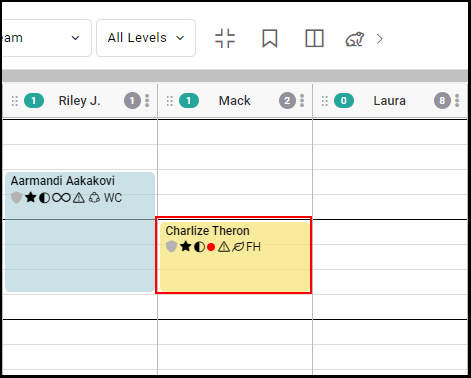Click the collapse view arrows icon

[x=225, y=38]
